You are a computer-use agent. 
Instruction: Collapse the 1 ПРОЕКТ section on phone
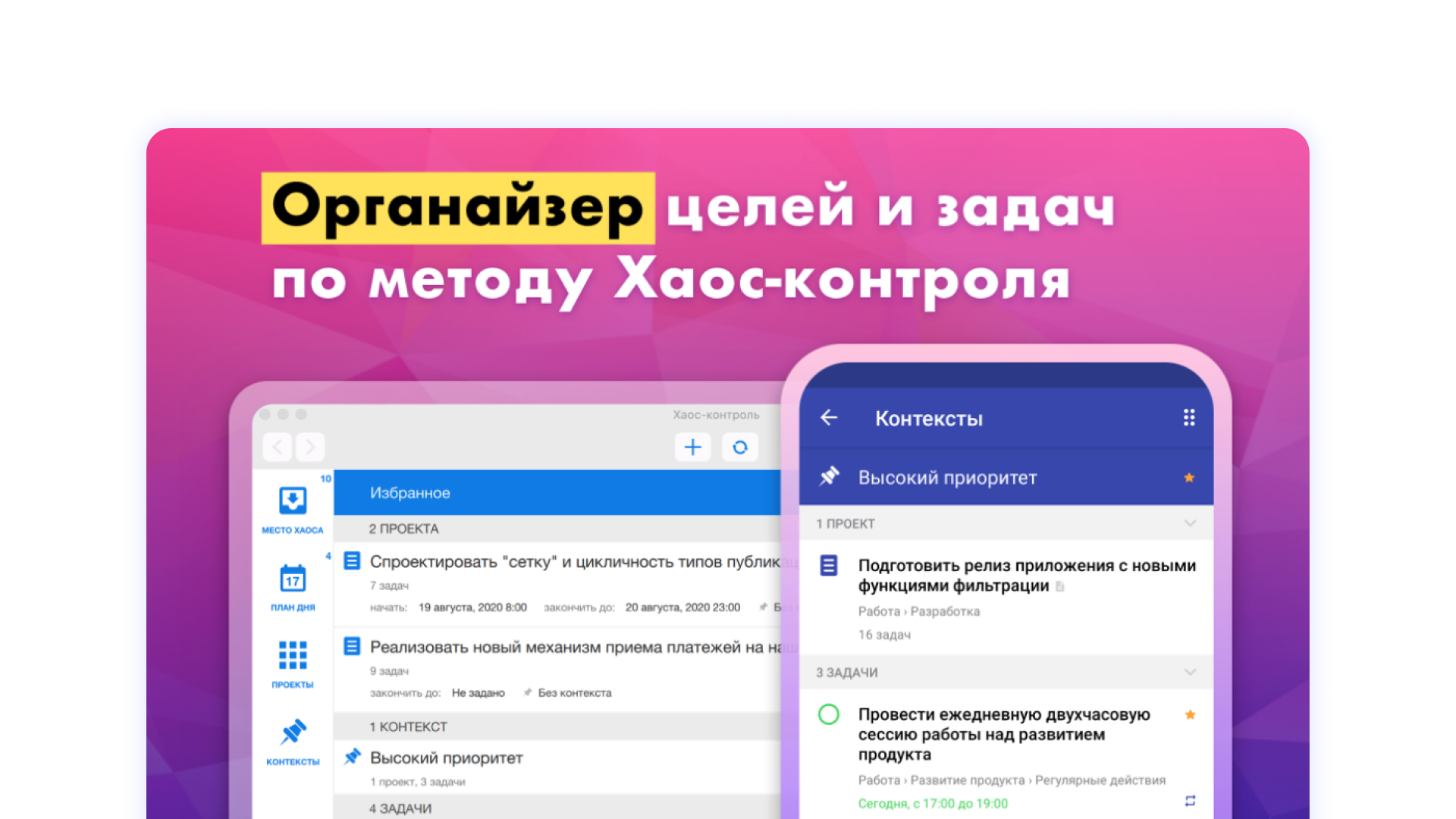point(1190,523)
